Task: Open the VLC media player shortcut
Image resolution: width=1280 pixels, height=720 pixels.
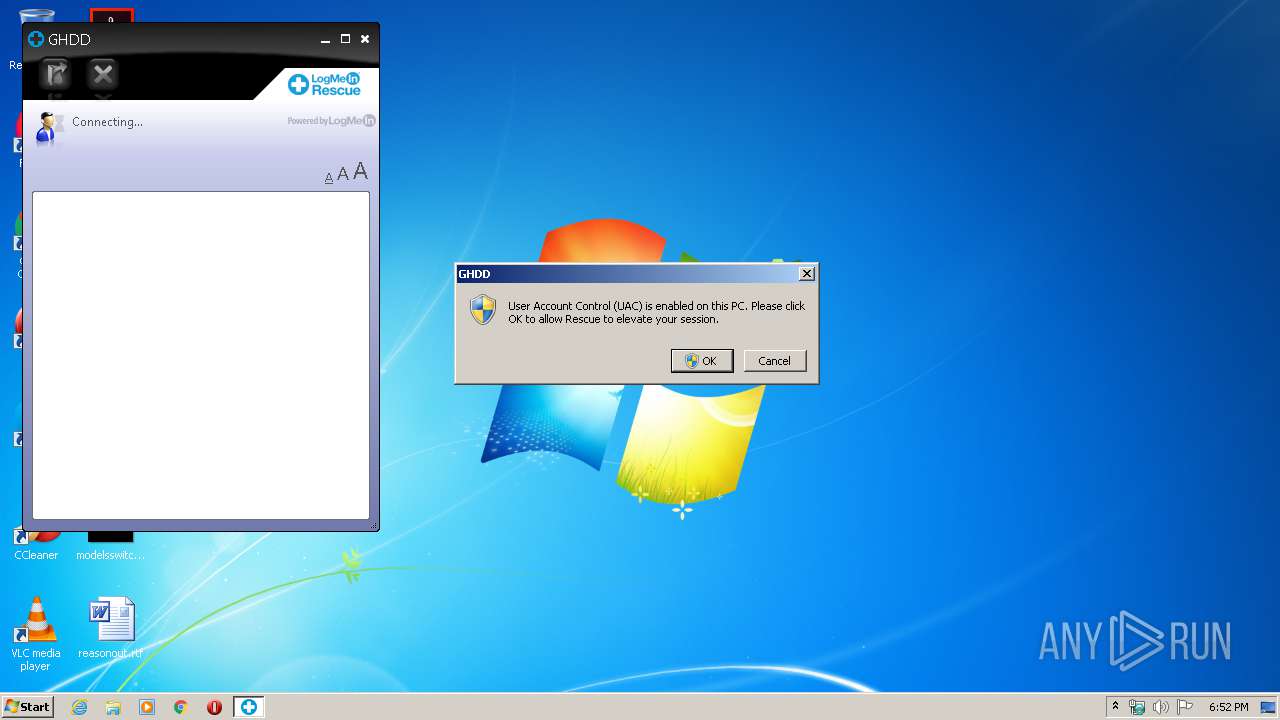Action: pyautogui.click(x=35, y=633)
